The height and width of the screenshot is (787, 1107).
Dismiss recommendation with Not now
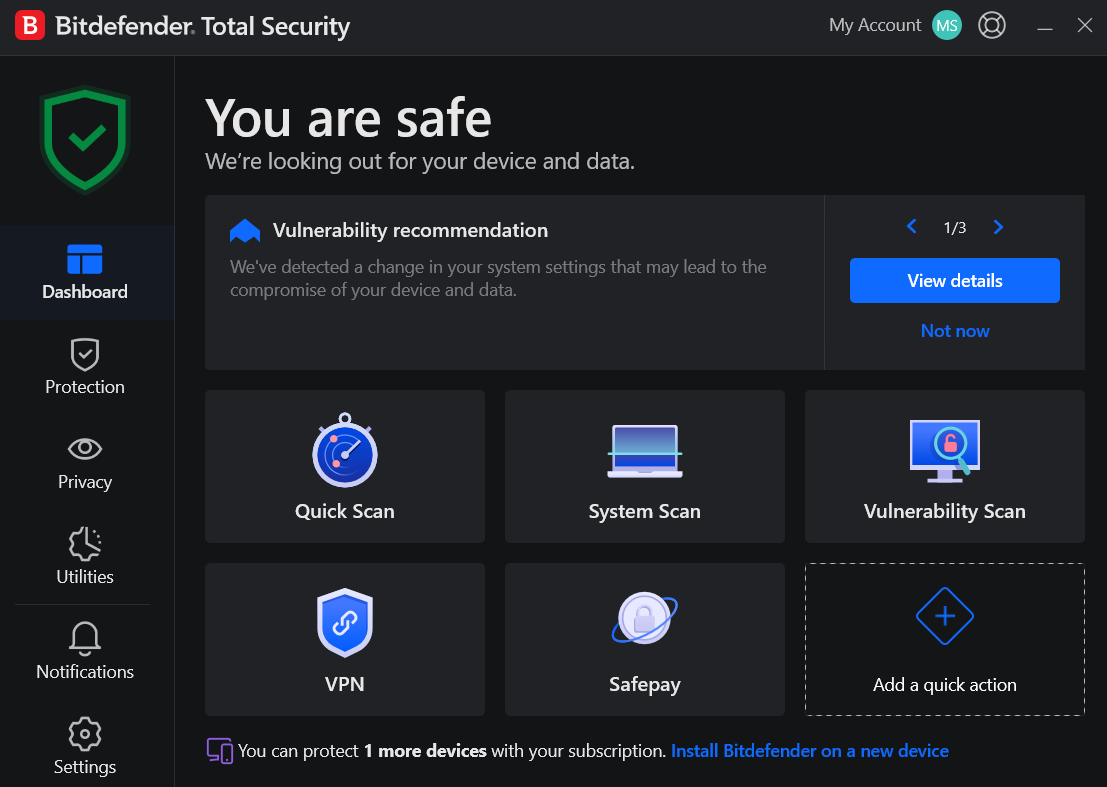pyautogui.click(x=955, y=331)
